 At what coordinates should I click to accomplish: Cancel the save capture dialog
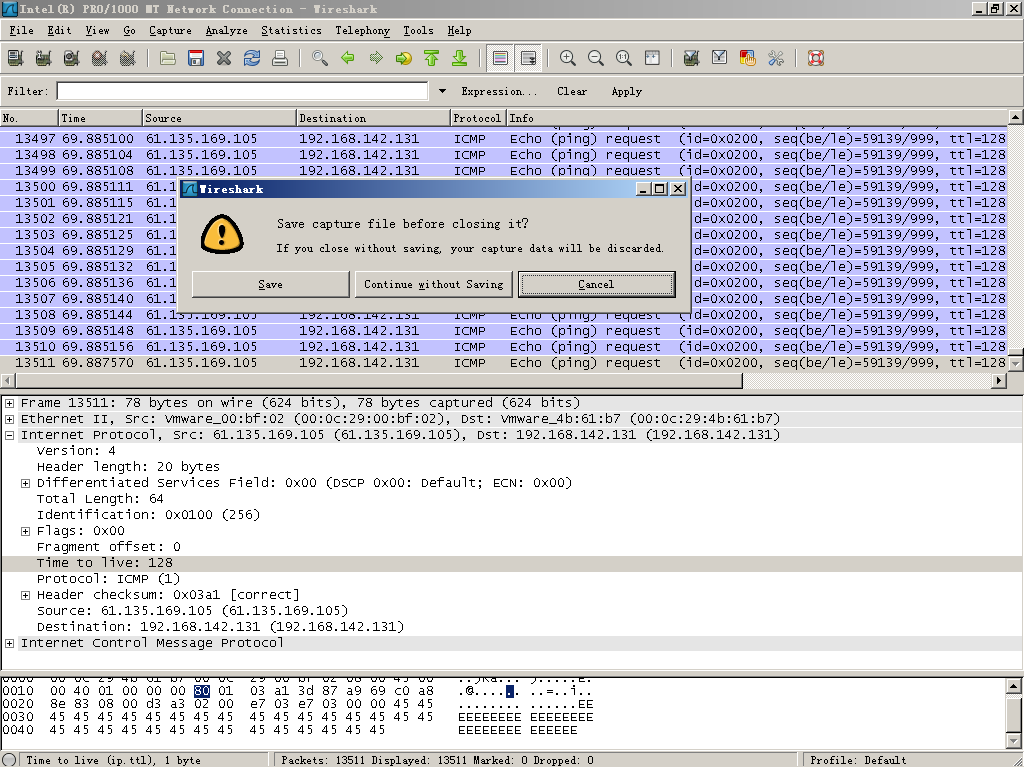point(596,284)
